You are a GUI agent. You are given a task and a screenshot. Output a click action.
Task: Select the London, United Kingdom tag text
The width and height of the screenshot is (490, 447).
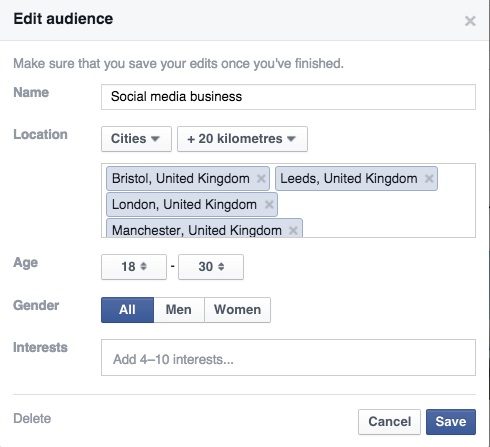pos(184,204)
